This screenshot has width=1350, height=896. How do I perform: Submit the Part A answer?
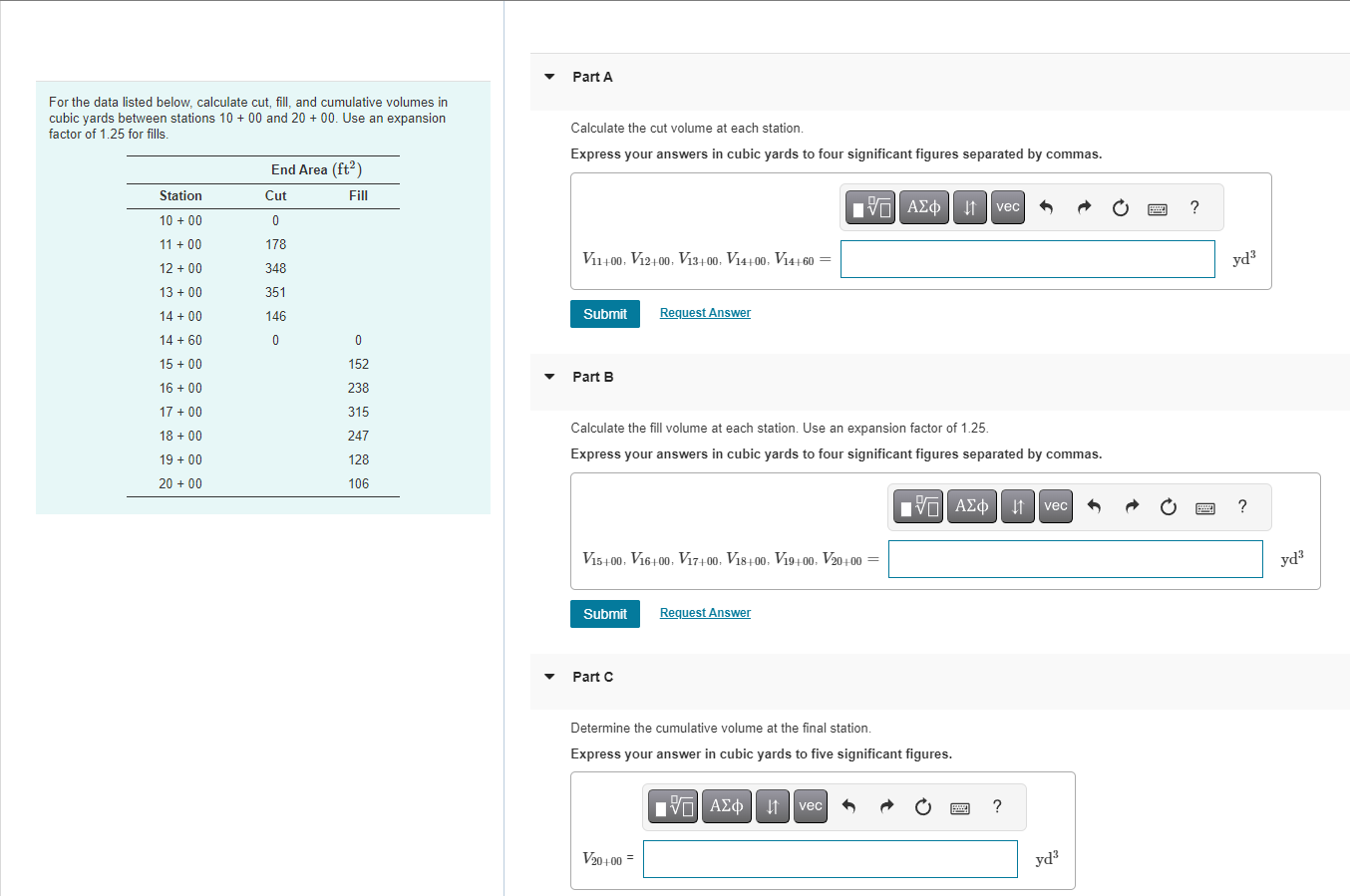coord(605,314)
